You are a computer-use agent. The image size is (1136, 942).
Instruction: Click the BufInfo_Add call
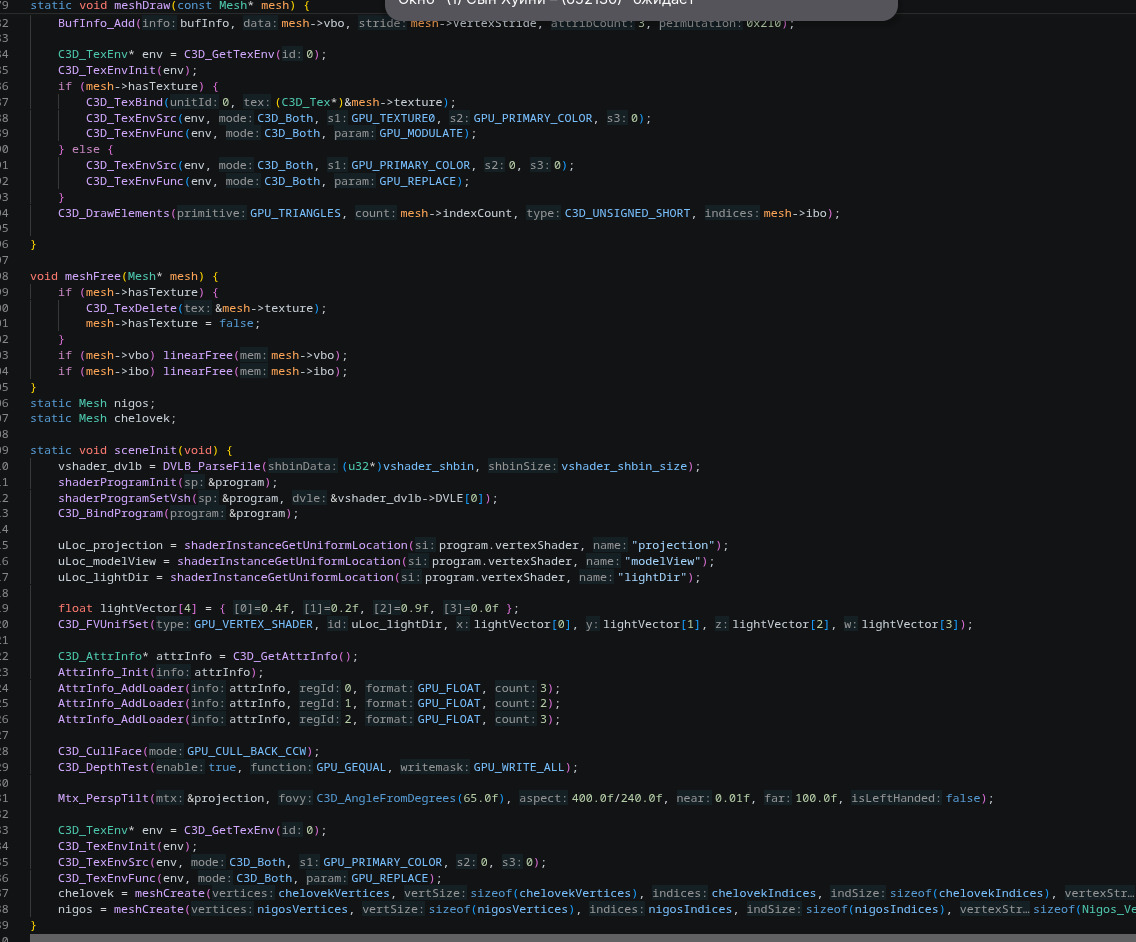click(x=96, y=23)
